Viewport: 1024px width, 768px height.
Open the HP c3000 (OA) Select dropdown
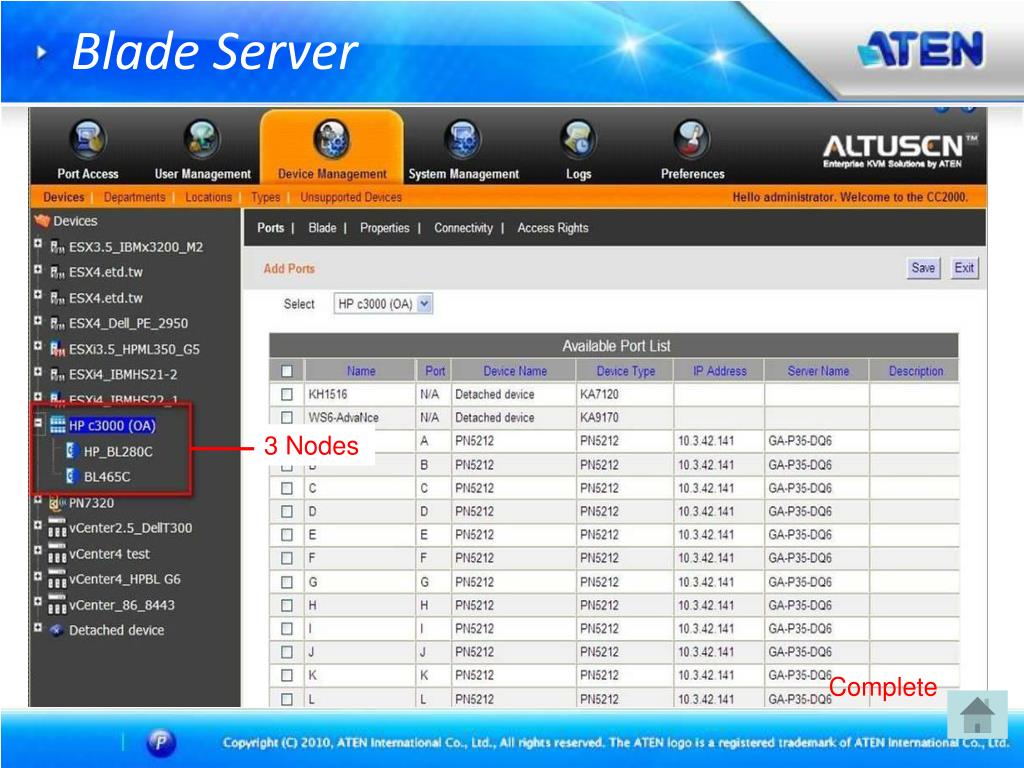tap(383, 304)
